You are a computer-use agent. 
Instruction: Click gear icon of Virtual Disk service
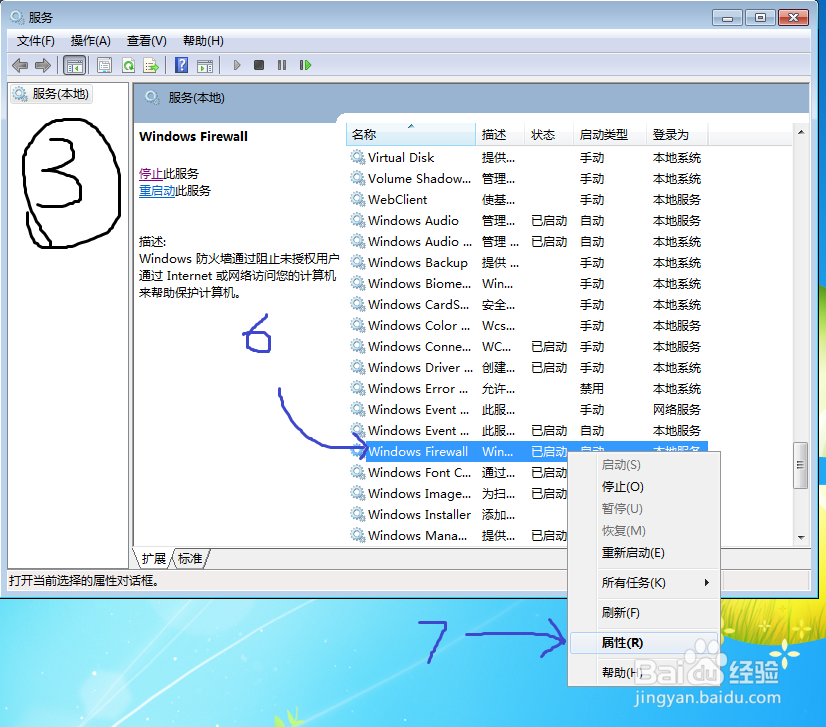358,157
